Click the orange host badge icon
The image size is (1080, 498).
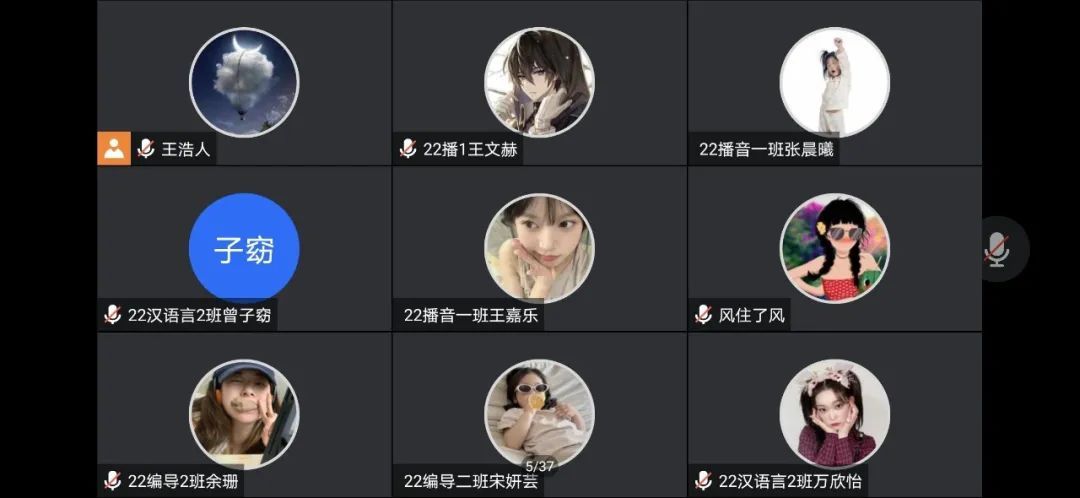coord(114,148)
